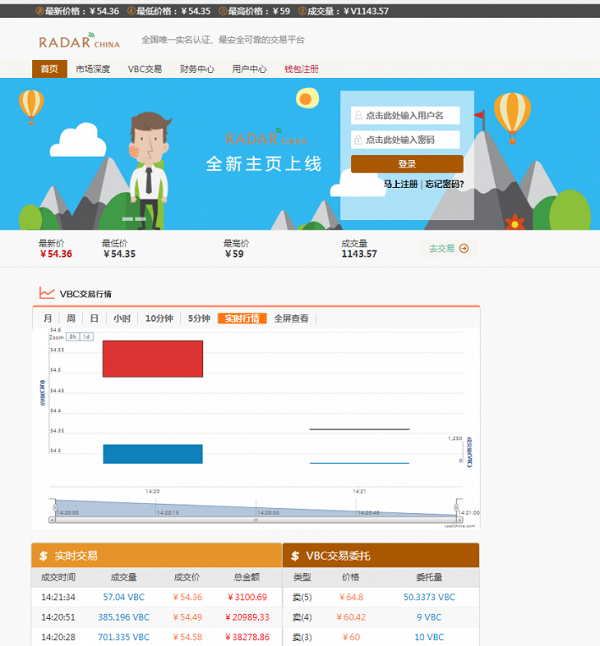Click the 马上注册 register link
The height and width of the screenshot is (646, 600).
[x=400, y=184]
